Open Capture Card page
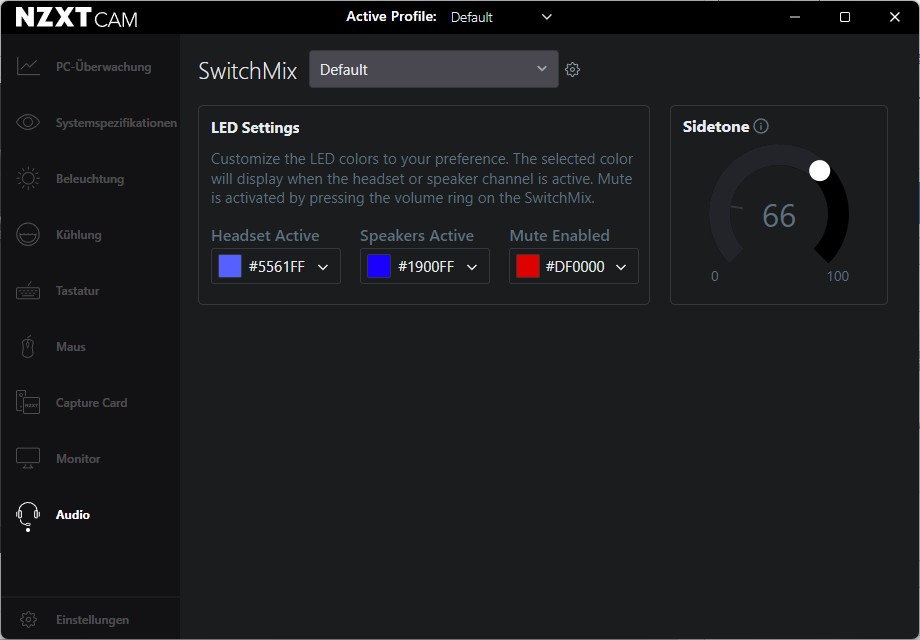920x640 pixels. 90,402
